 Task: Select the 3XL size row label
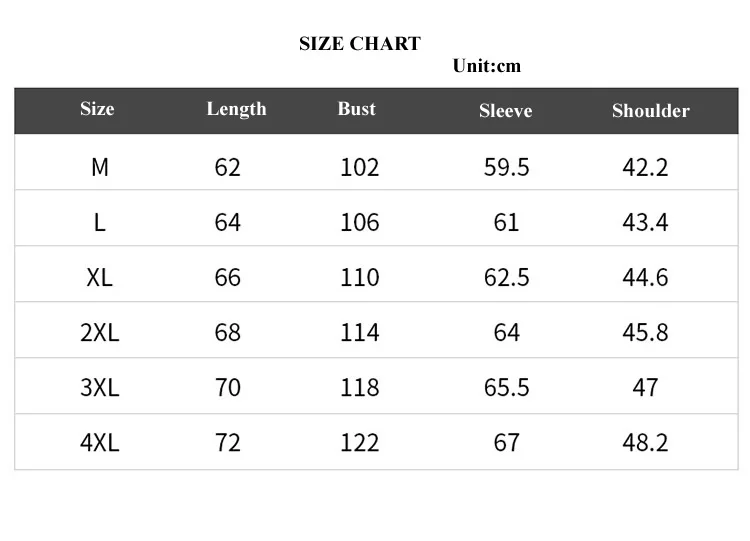point(99,387)
